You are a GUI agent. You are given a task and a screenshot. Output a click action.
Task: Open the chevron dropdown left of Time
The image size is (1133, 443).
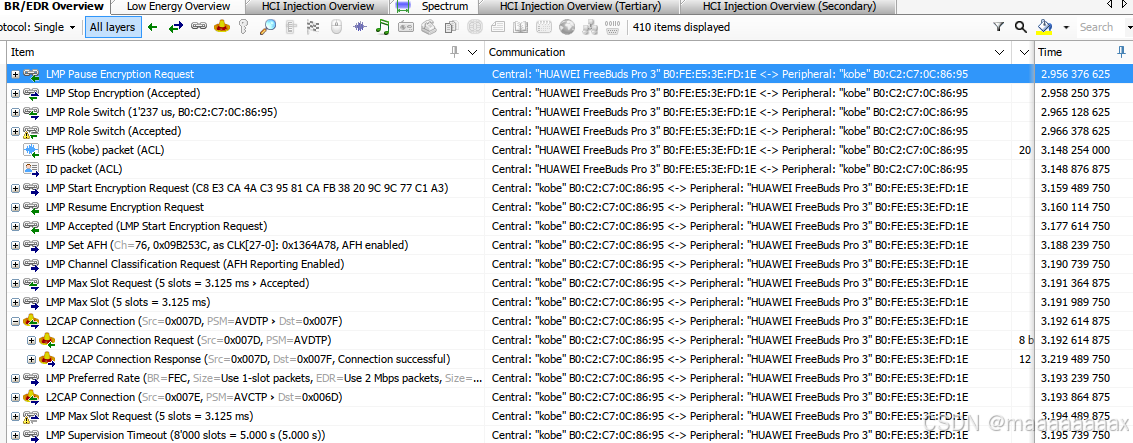(1024, 52)
